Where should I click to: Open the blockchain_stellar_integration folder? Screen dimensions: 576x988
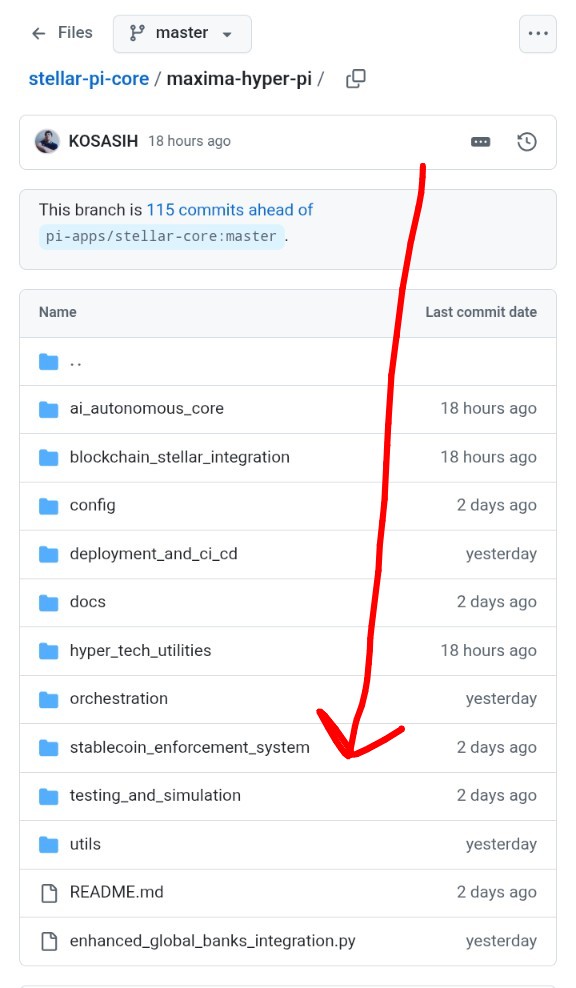pyautogui.click(x=180, y=457)
